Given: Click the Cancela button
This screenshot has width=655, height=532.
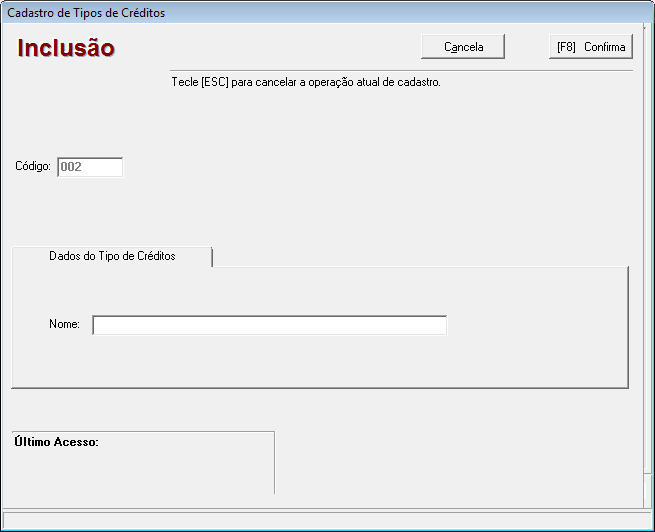Looking at the screenshot, I should tap(463, 47).
